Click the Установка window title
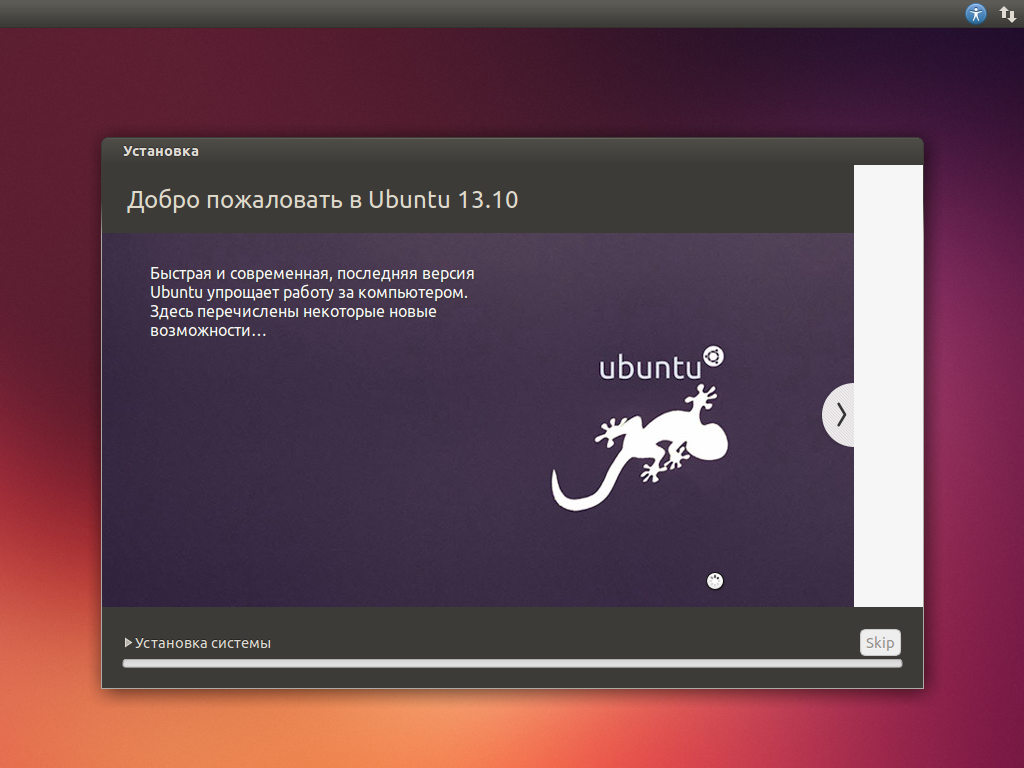The image size is (1024, 768). (x=161, y=151)
